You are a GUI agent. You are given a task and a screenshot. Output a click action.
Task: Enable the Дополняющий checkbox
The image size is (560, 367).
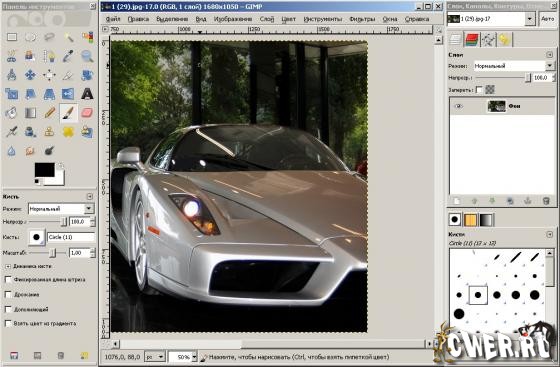(x=8, y=309)
